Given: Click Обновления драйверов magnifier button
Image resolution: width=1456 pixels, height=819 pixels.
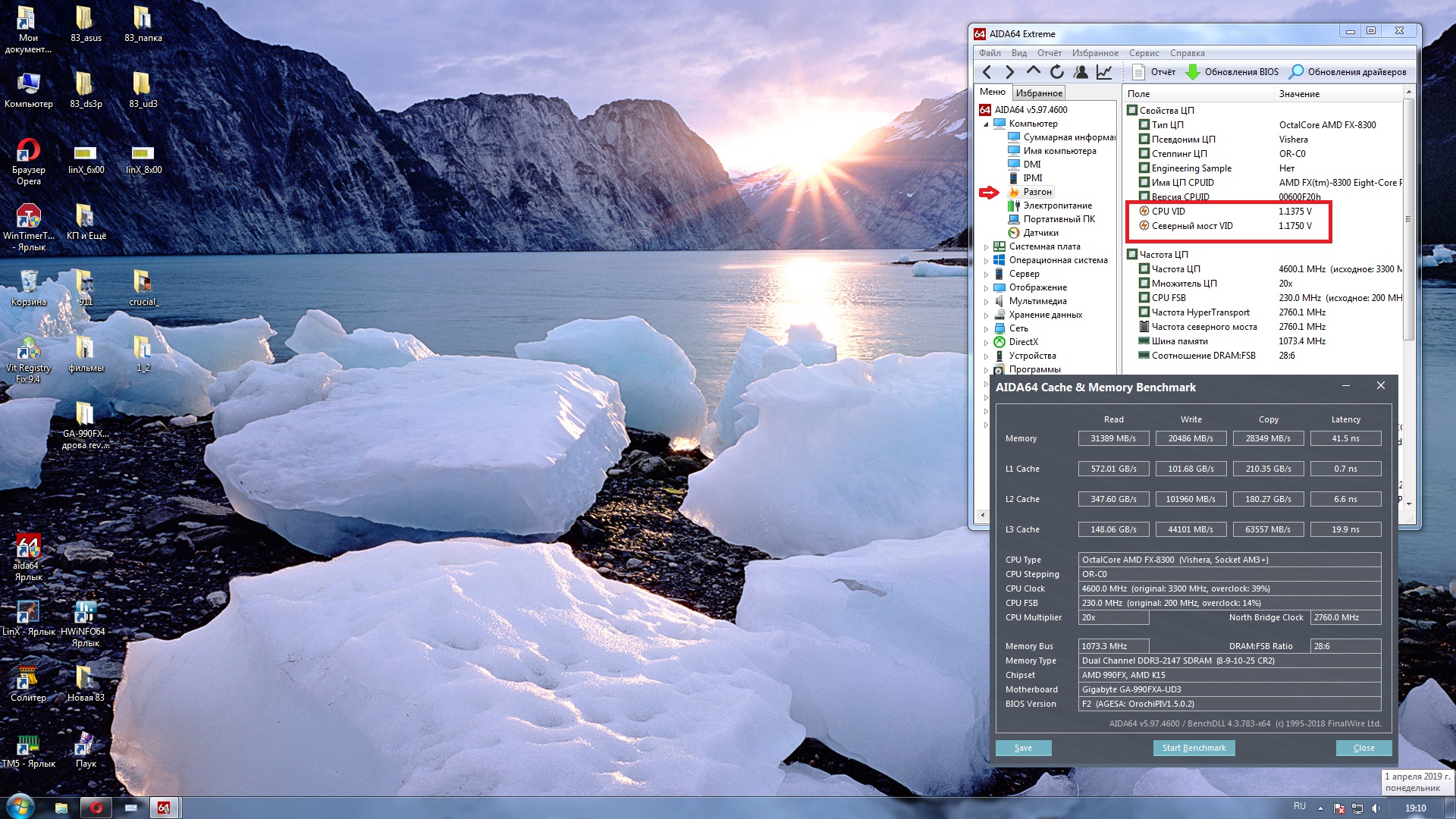Looking at the screenshot, I should coord(1348,72).
